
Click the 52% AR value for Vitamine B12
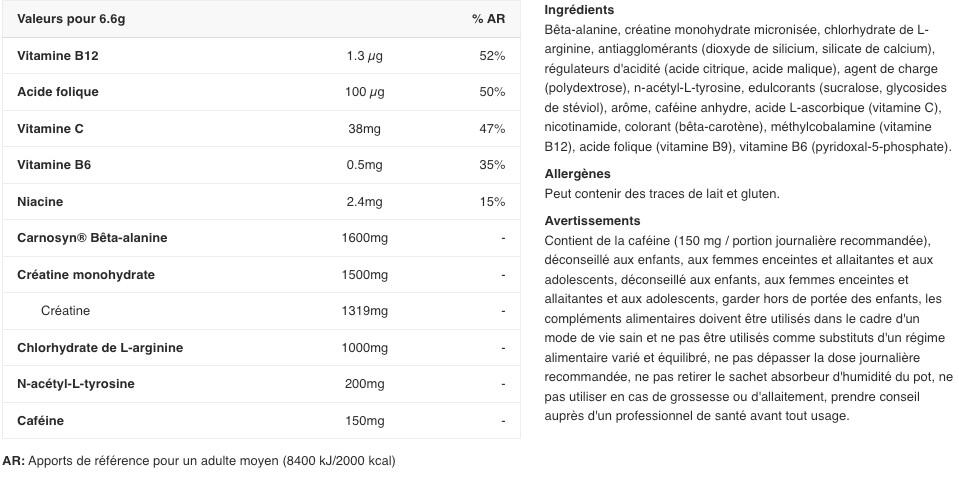coord(492,56)
